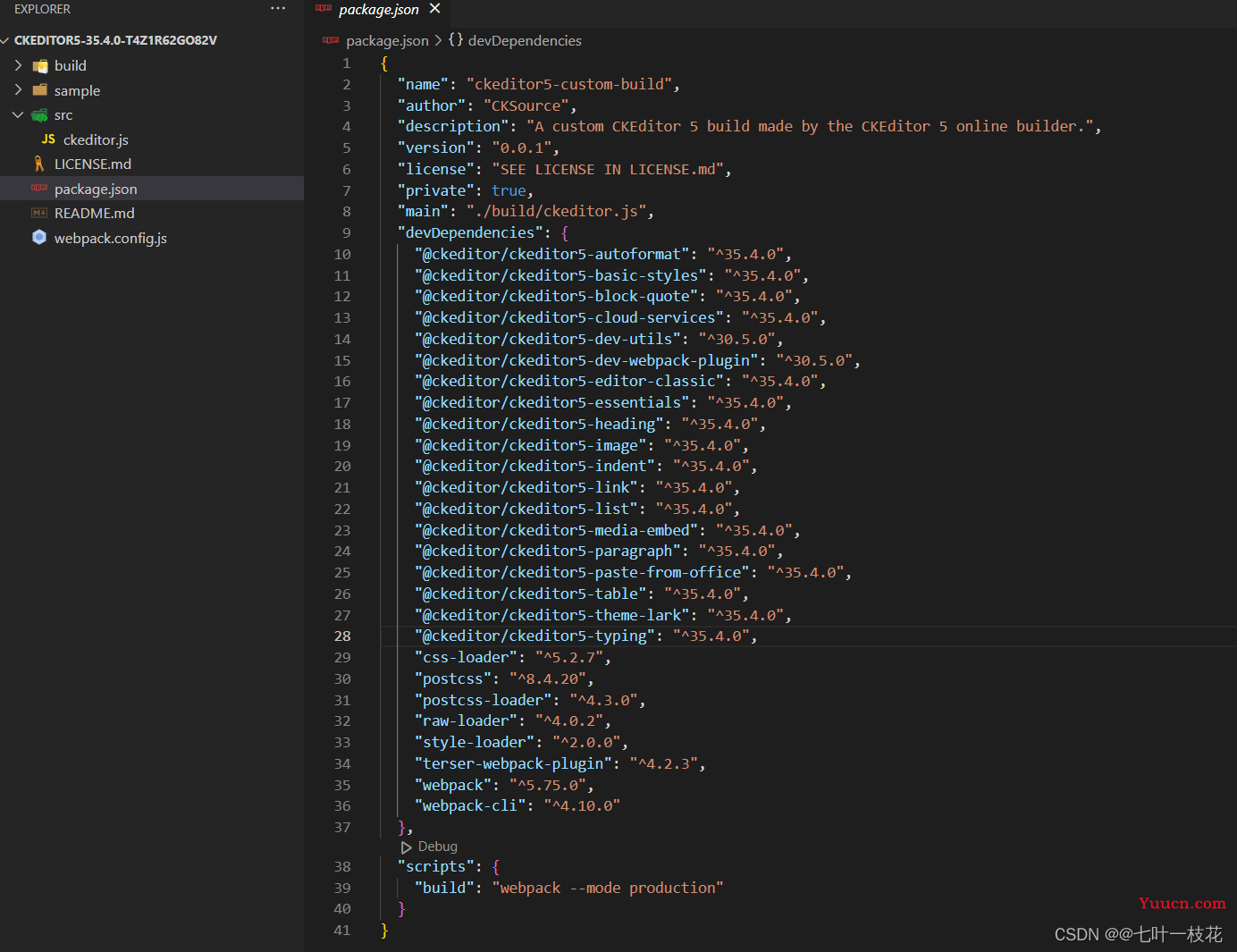The width and height of the screenshot is (1237, 952).
Task: Expand the build folder chevron
Action: (18, 65)
